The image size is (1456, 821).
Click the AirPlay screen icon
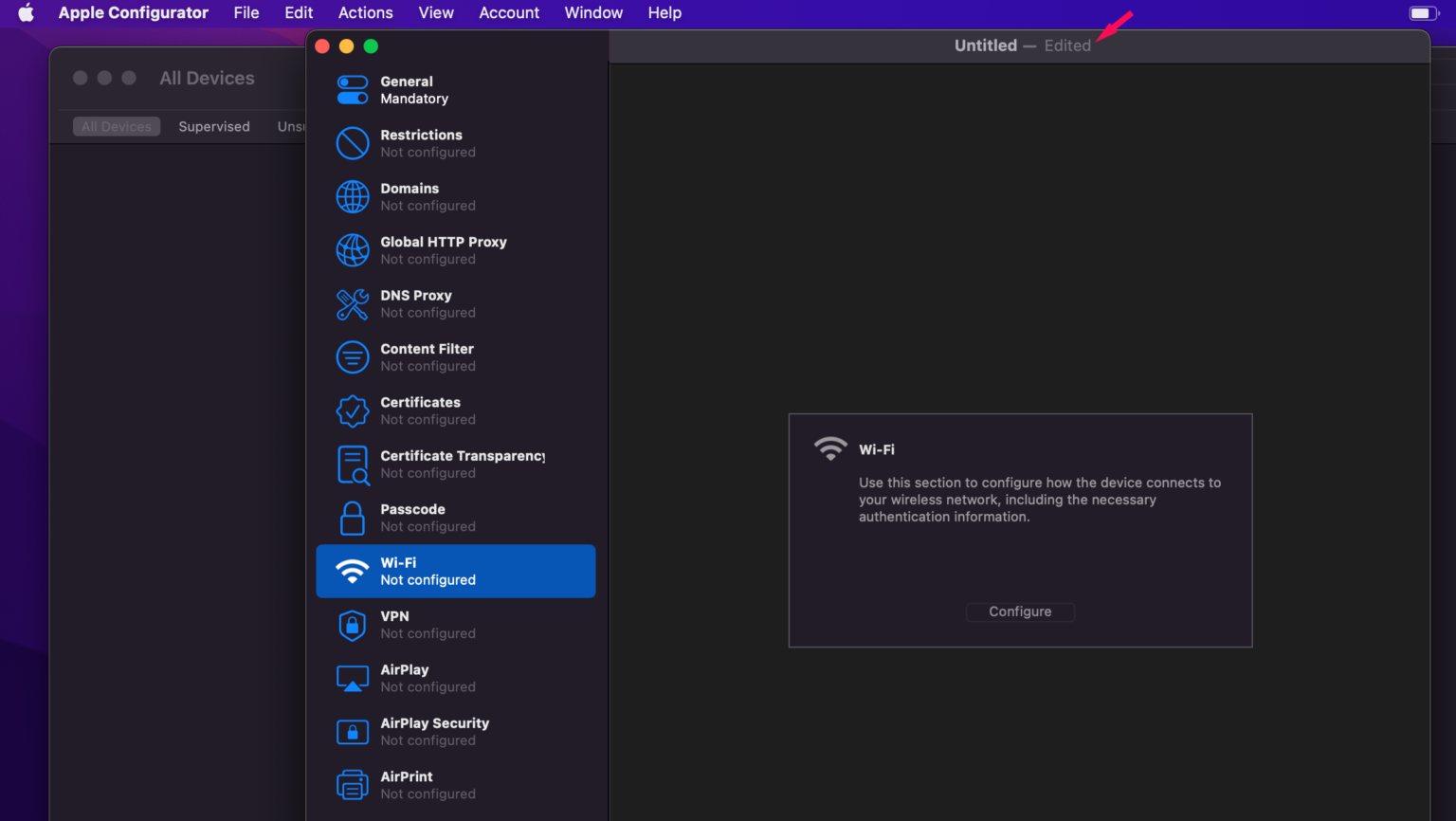(353, 679)
